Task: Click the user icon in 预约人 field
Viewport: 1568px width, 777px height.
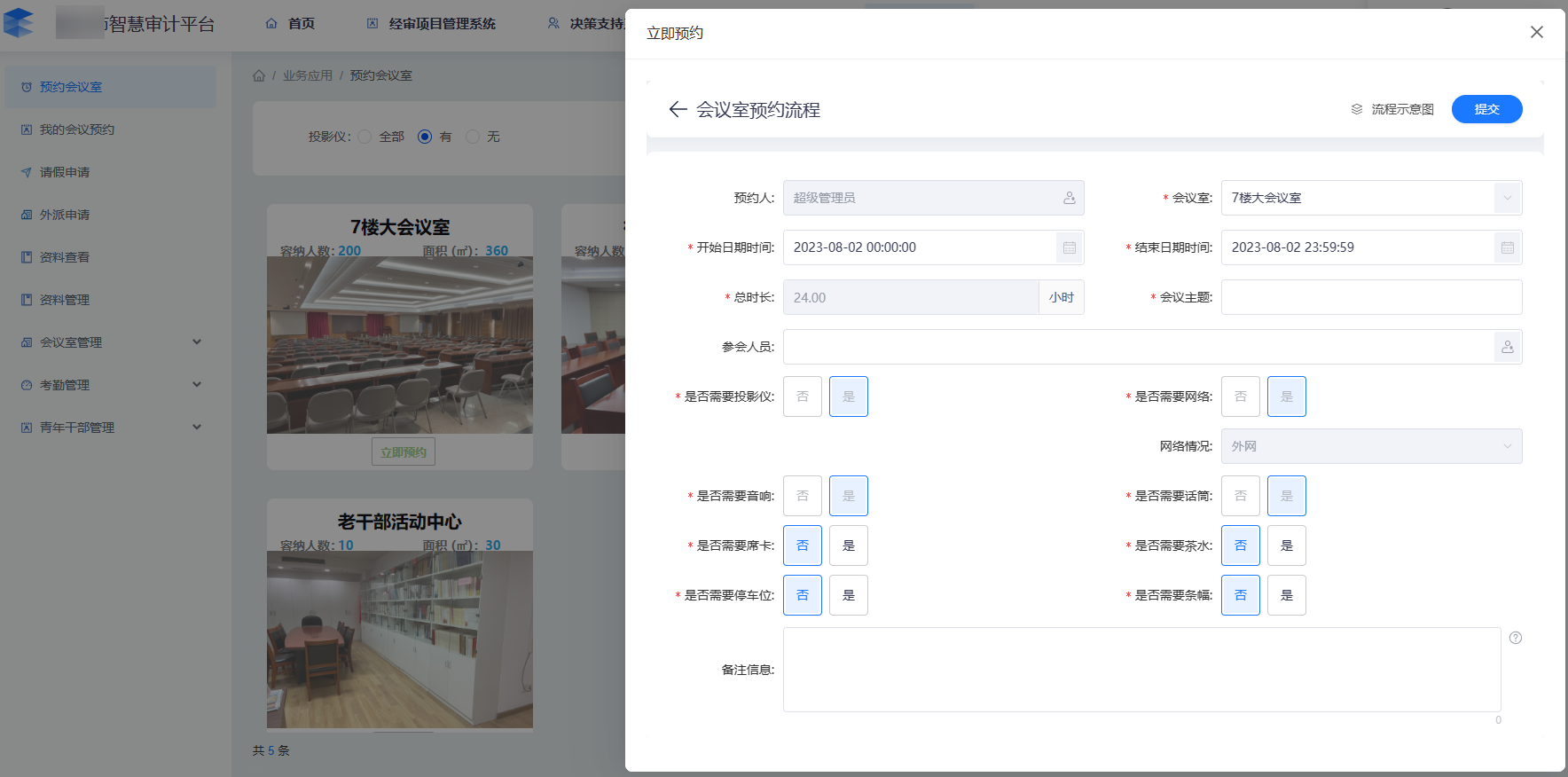Action: click(1070, 198)
